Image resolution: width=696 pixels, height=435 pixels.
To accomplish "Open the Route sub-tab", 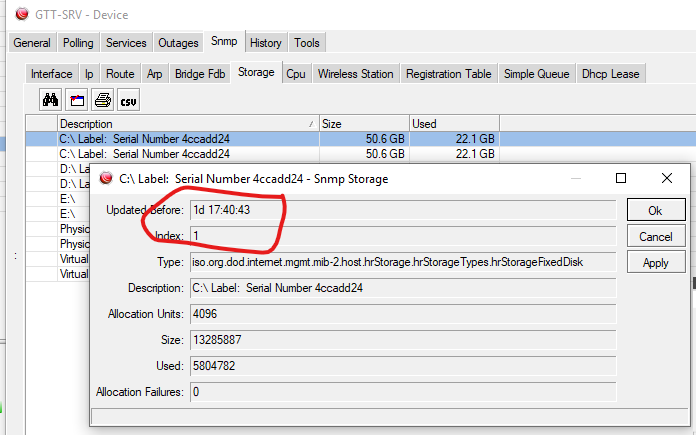I will click(x=120, y=74).
